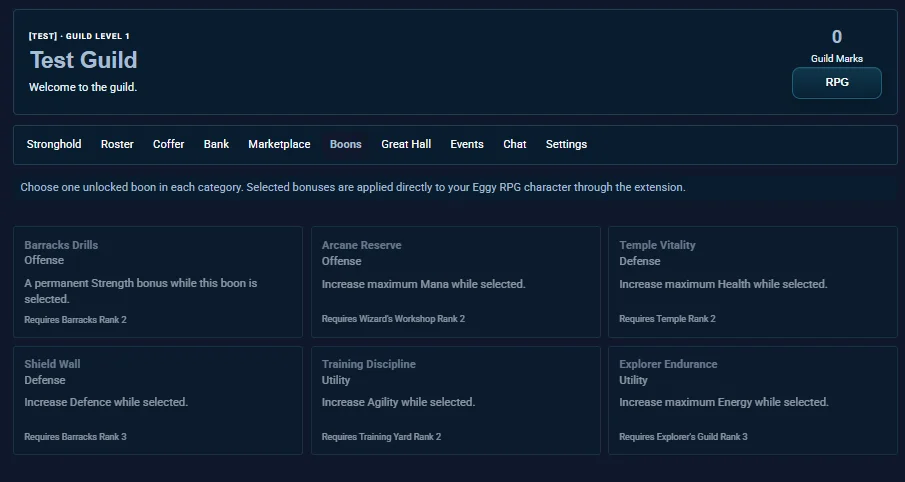Click Requires Training Yard Rank 2 text

click(382, 436)
